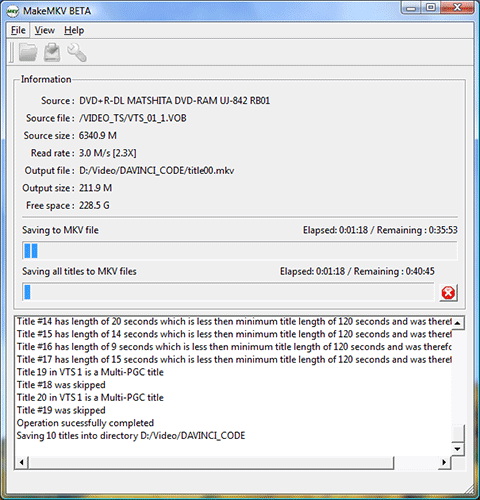Screen dimensions: 480x500
Task: Click the open files folder toolbar icon
Action: click(28, 52)
